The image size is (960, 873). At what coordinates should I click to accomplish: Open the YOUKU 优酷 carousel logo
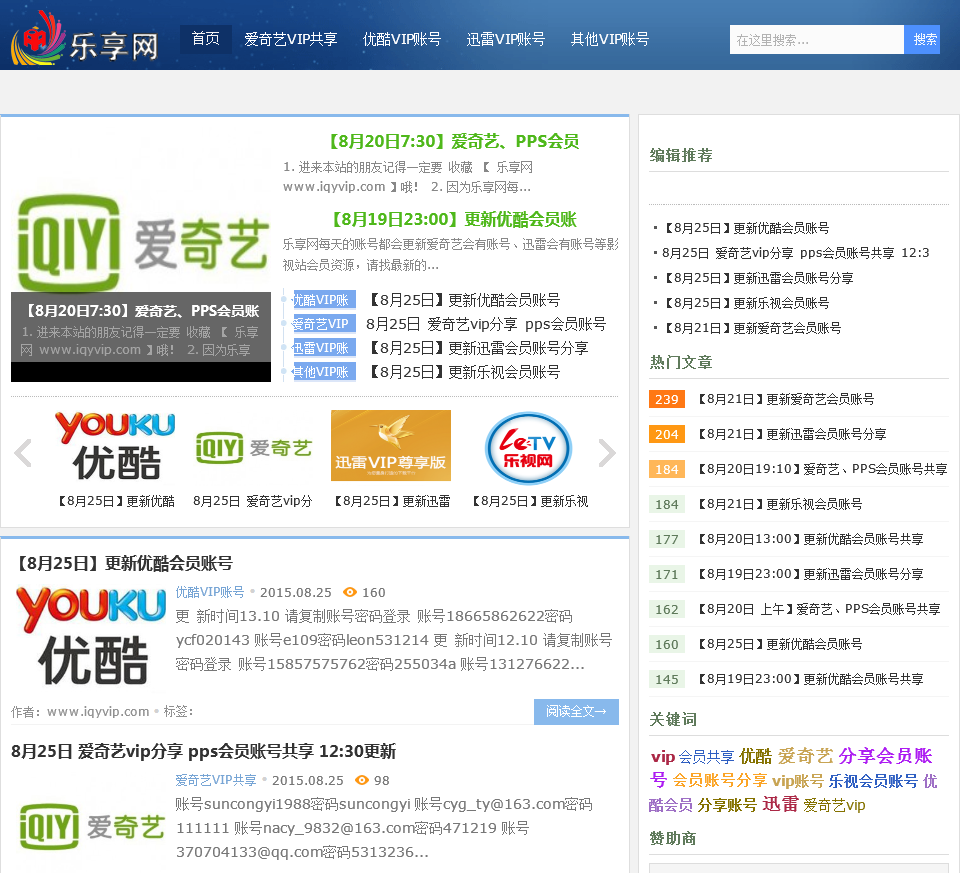tap(115, 446)
